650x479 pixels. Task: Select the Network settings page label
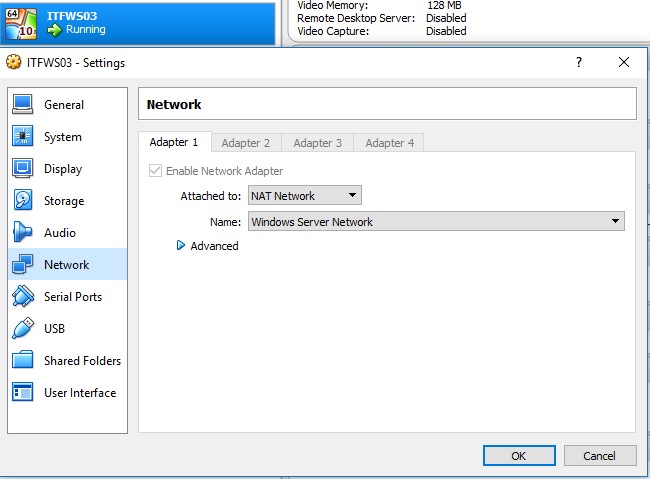point(66,265)
